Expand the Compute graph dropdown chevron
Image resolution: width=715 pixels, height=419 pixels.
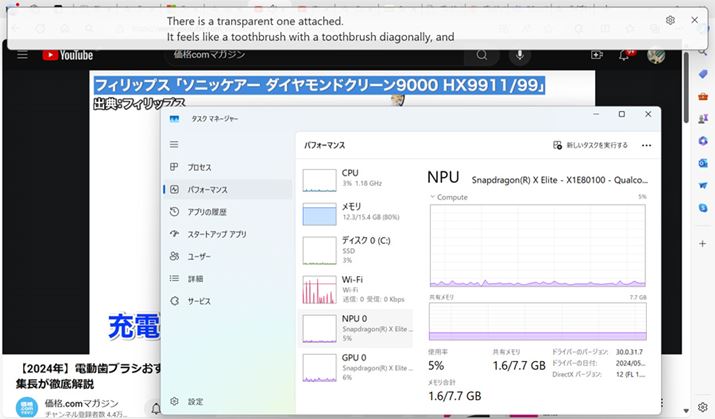pyautogui.click(x=433, y=197)
